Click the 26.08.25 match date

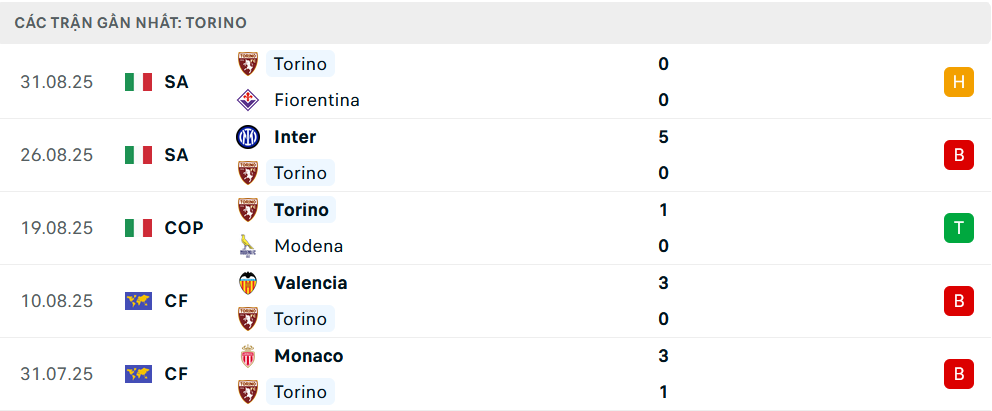click(57, 155)
